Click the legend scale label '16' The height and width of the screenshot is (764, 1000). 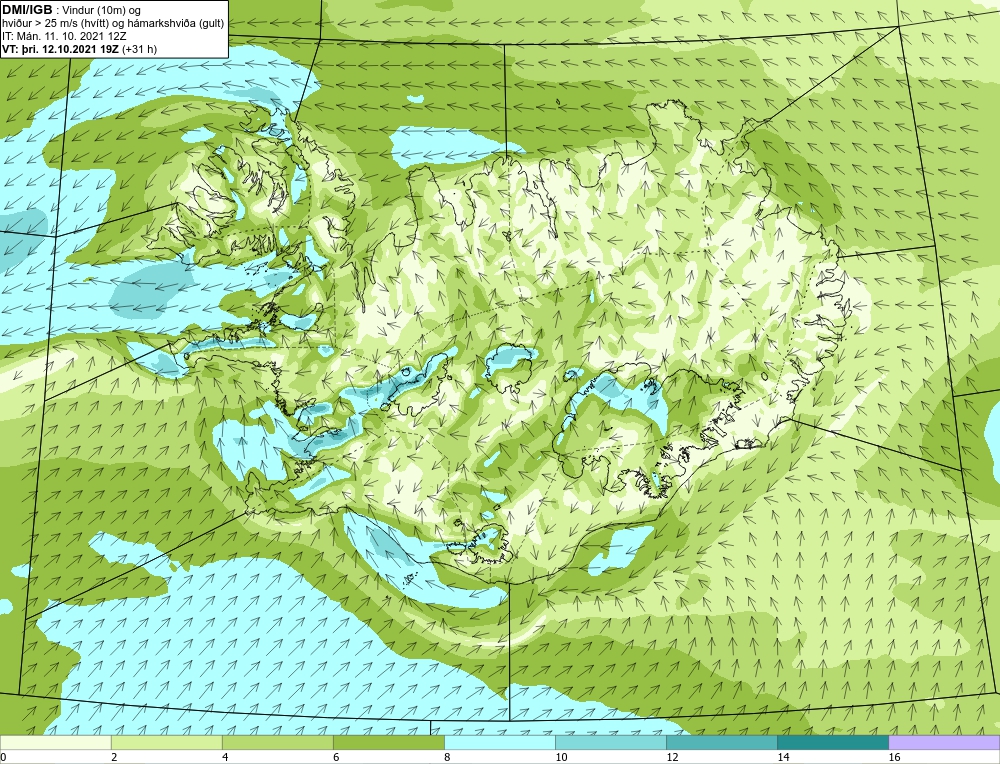click(x=894, y=757)
